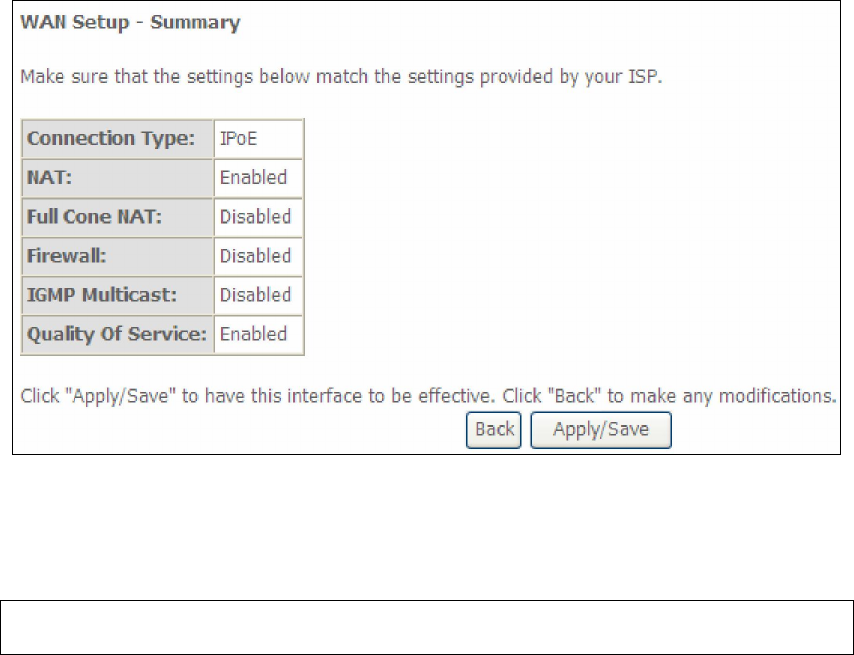854x655 pixels.
Task: Click the Enabled value beside NAT
Action: (253, 178)
